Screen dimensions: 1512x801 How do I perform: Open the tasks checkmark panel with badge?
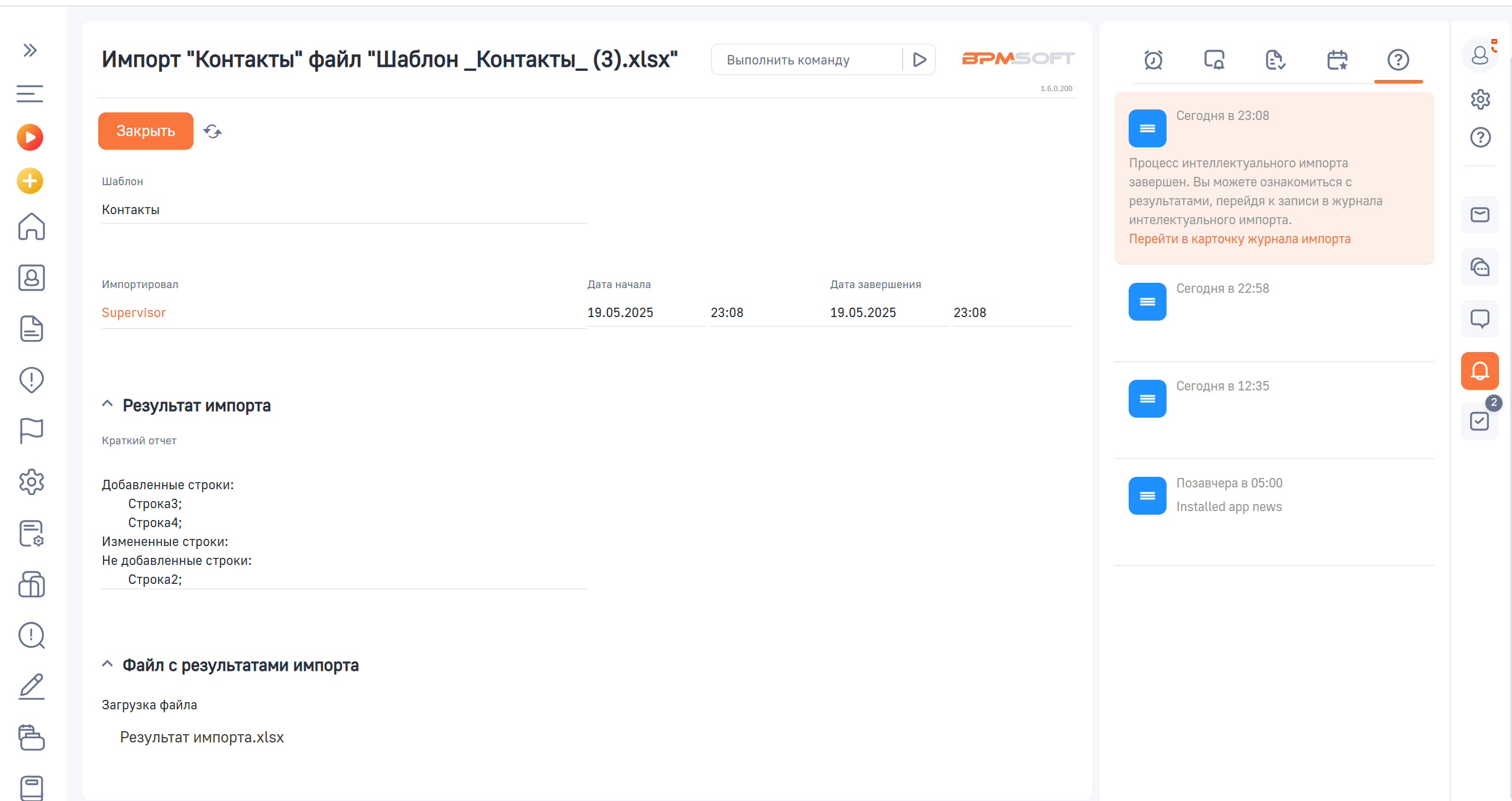(x=1479, y=421)
